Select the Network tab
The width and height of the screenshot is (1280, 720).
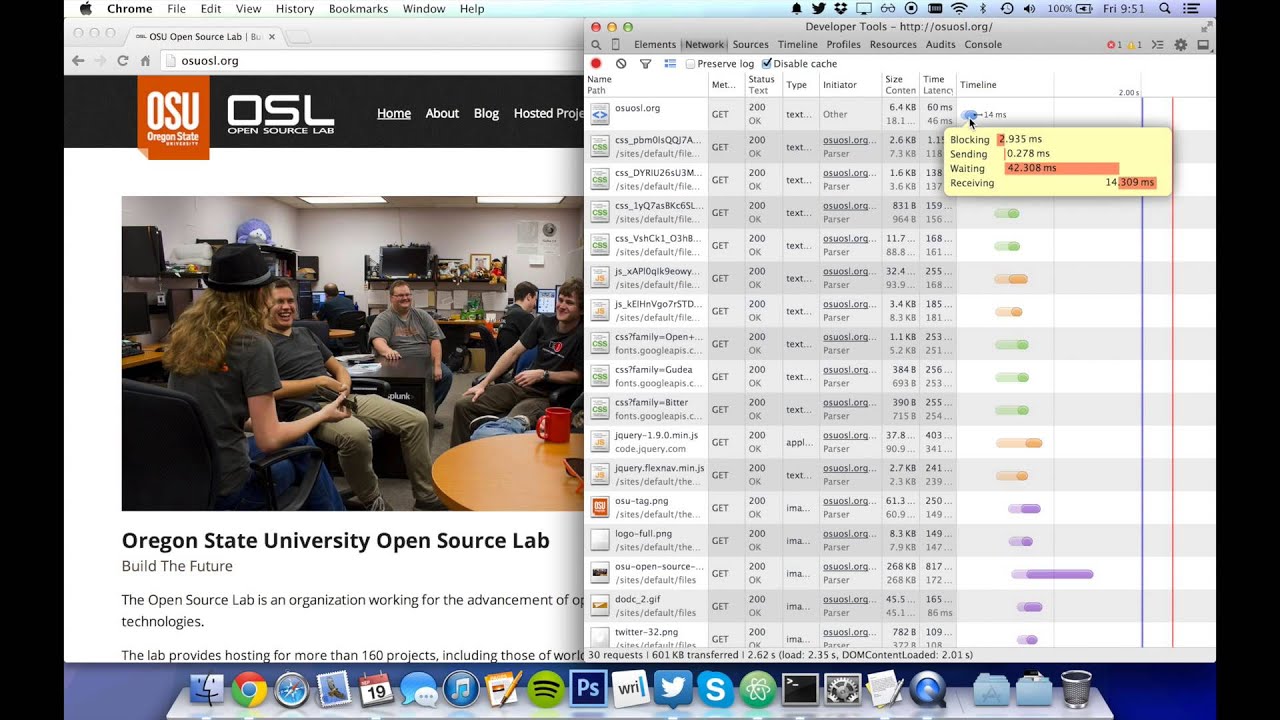point(704,45)
